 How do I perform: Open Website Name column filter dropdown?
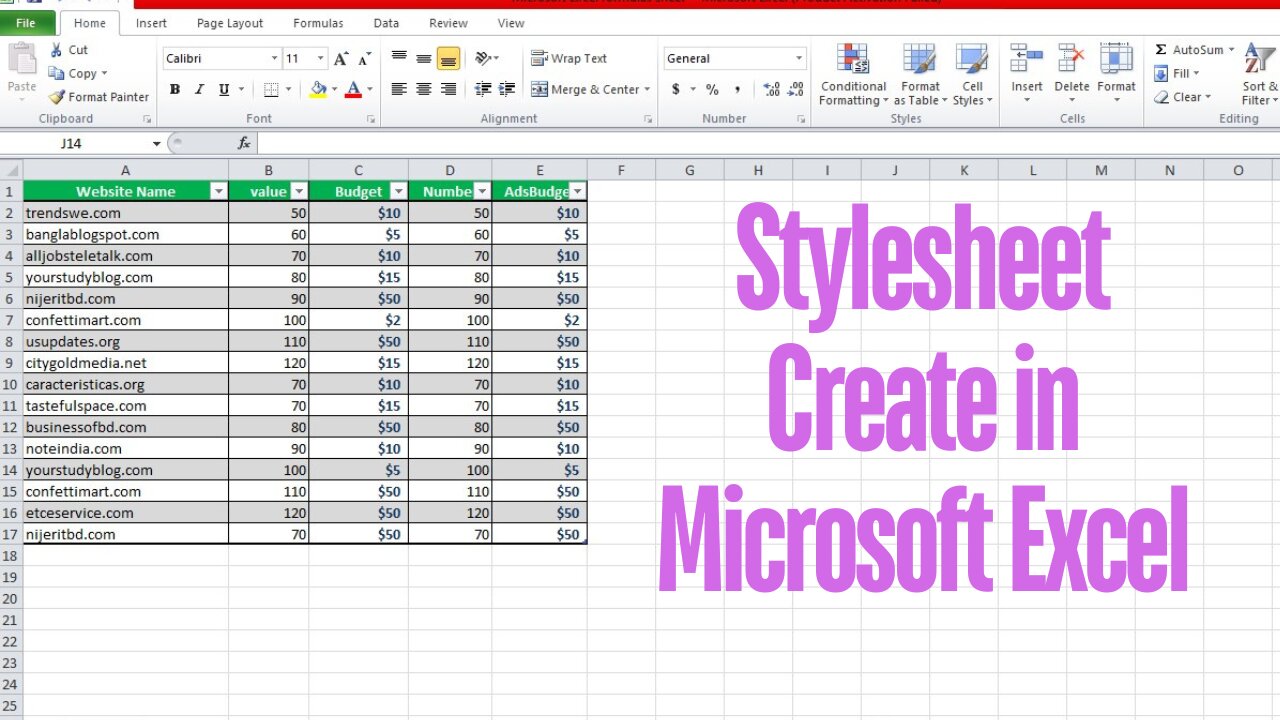coord(218,191)
